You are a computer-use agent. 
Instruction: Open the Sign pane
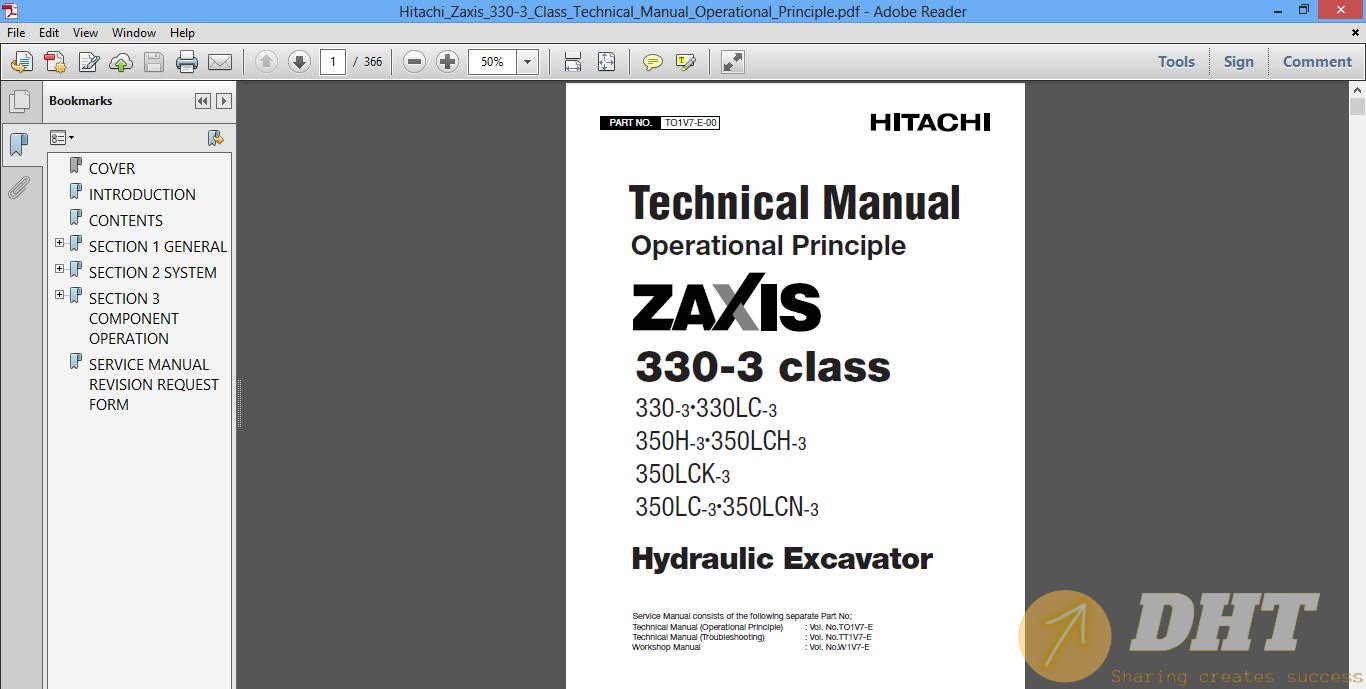pos(1238,62)
